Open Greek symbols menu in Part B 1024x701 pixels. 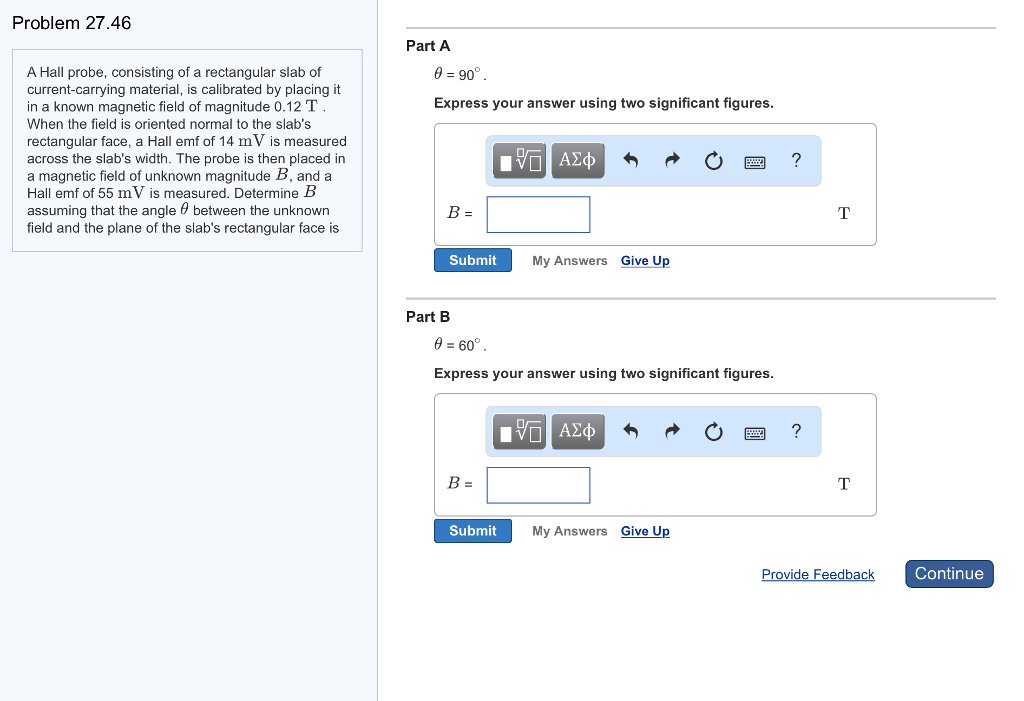(x=578, y=431)
